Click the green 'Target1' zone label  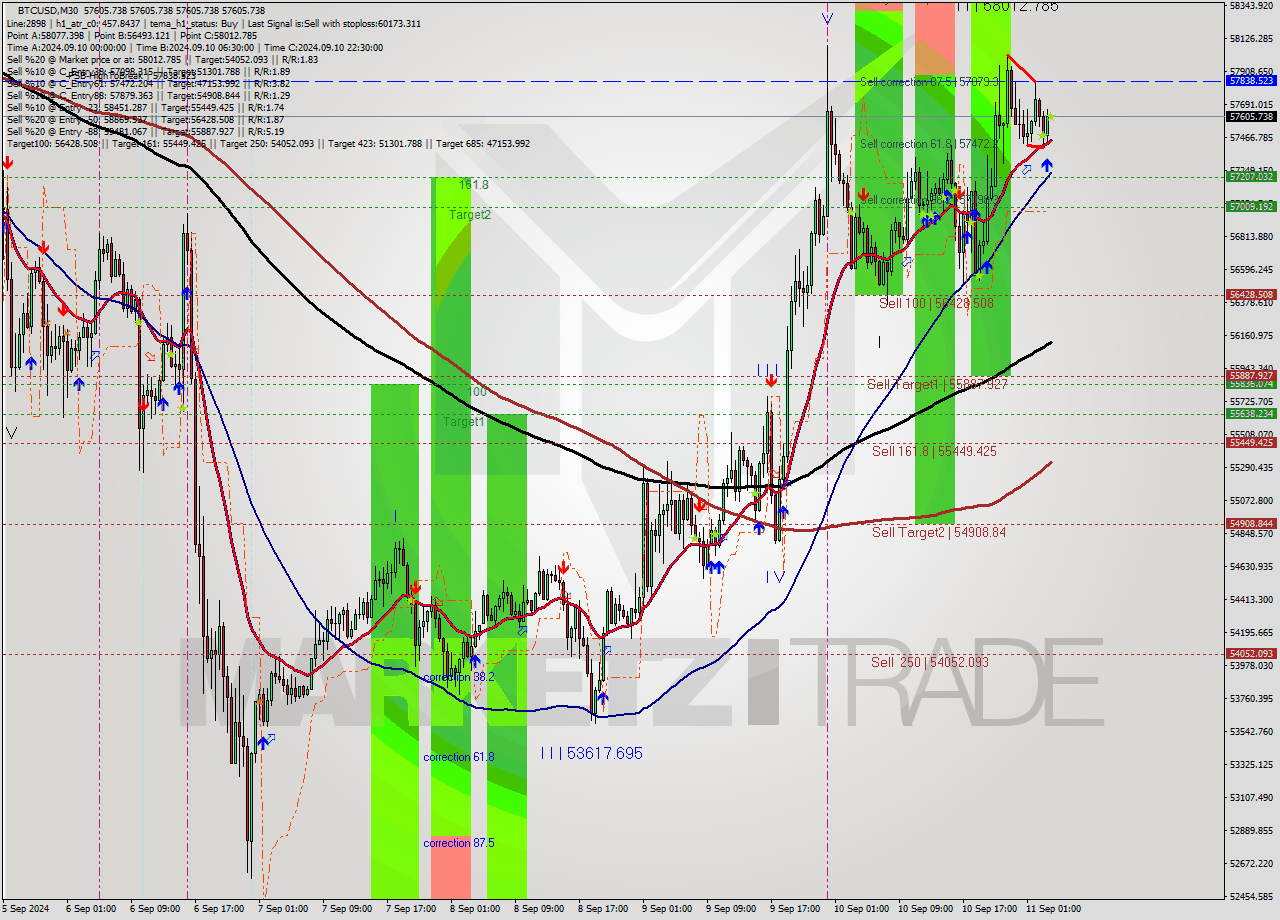(x=464, y=422)
